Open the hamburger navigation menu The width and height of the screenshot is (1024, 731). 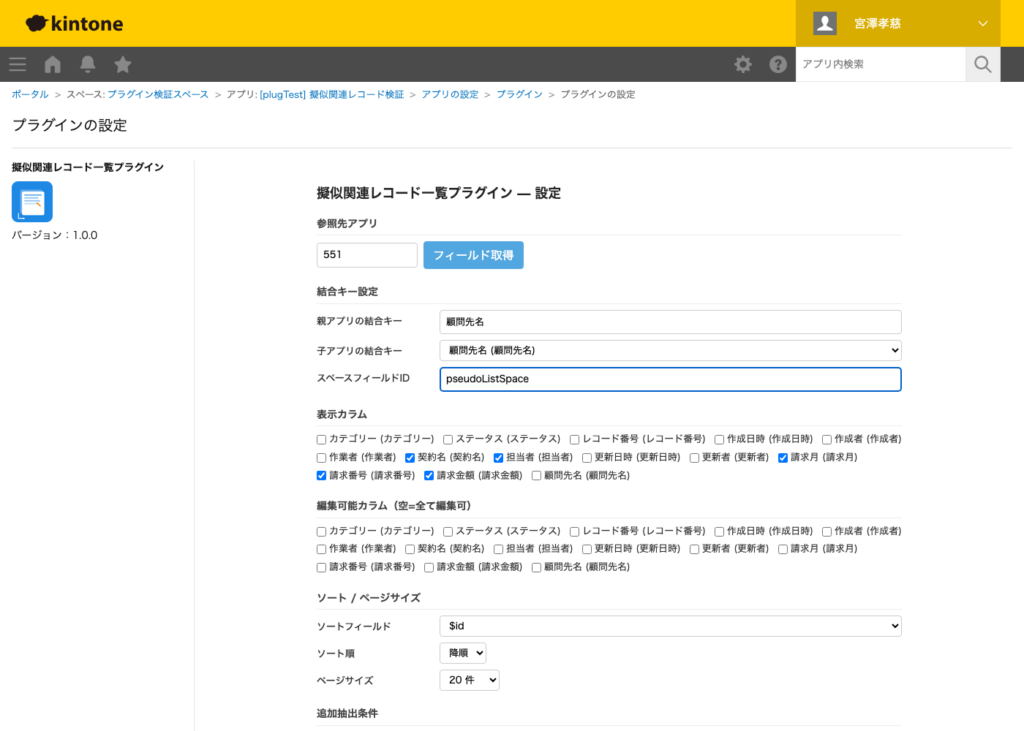[17, 63]
